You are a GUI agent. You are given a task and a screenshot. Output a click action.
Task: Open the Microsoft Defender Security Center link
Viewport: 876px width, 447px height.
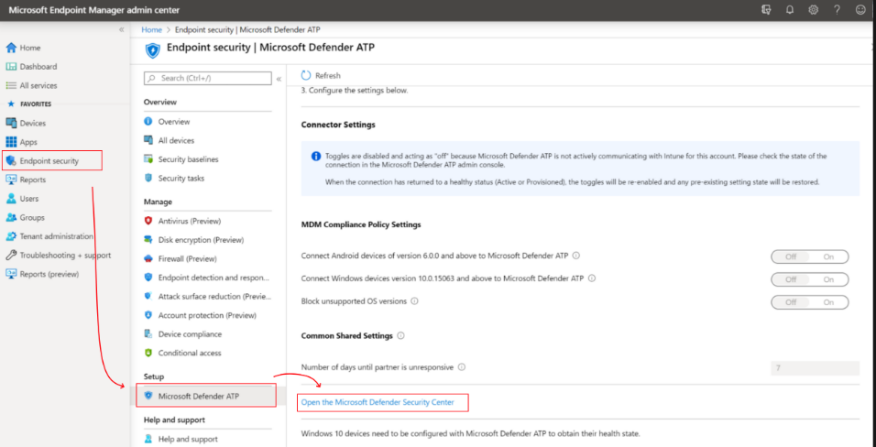point(378,402)
